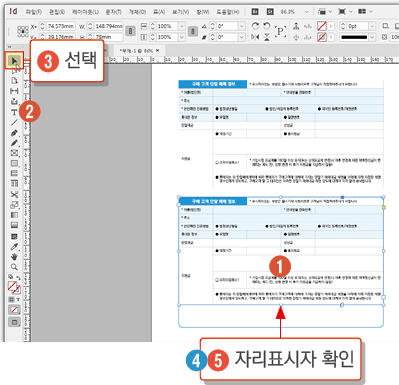The image size is (399, 385).
Task: Set formatting affects text (T)
Action: 18,300
